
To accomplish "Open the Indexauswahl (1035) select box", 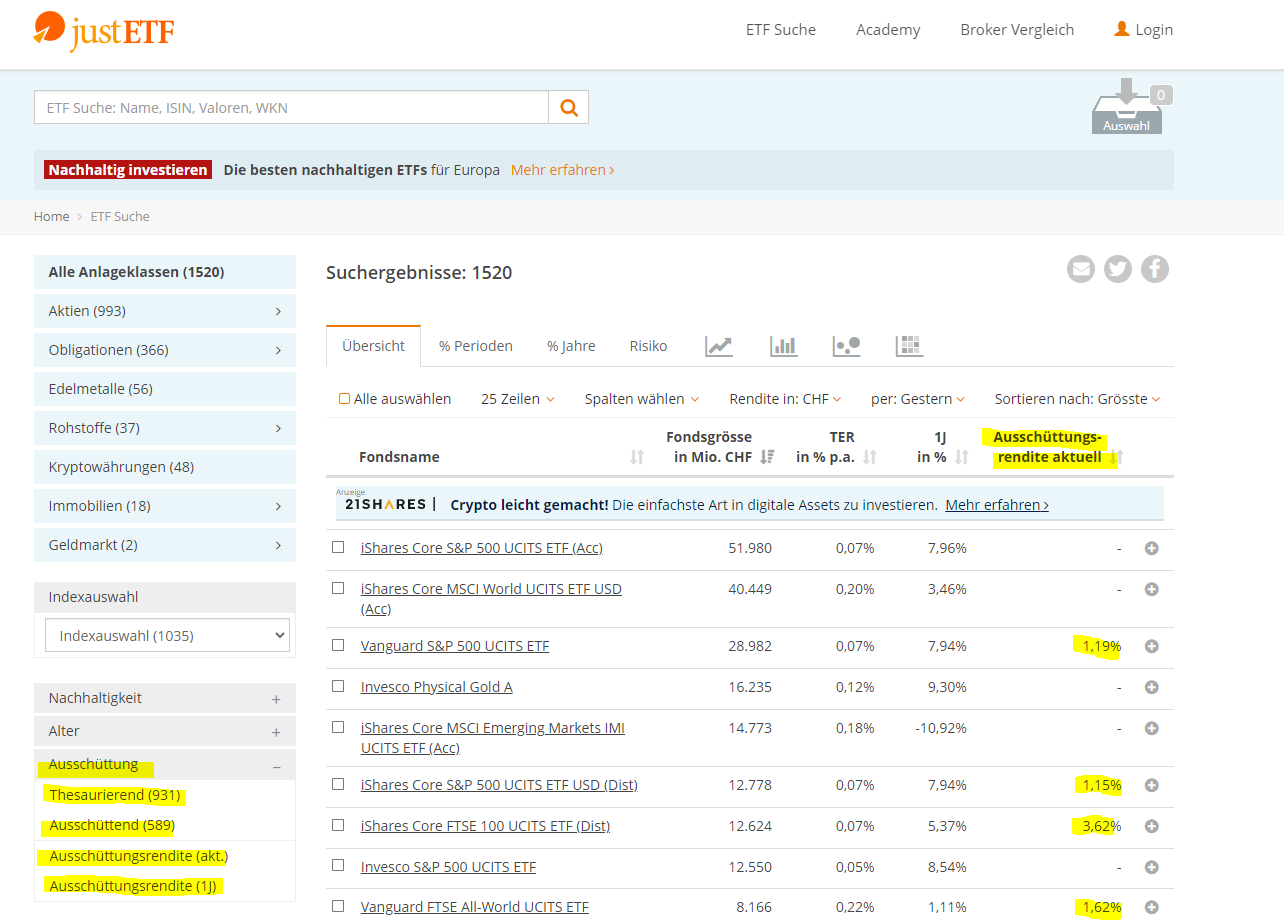I will [167, 635].
